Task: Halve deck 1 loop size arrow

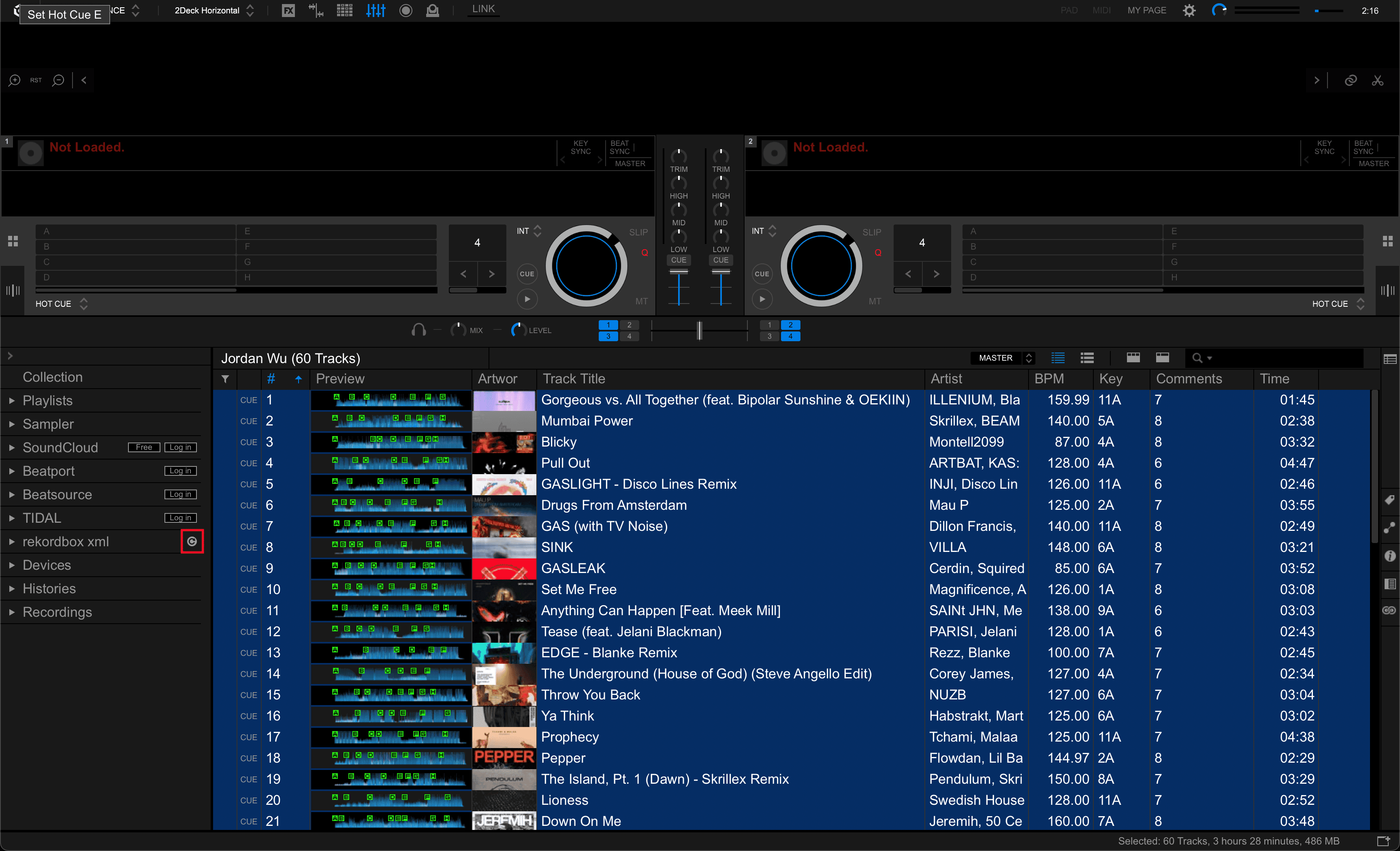Action: (x=463, y=274)
